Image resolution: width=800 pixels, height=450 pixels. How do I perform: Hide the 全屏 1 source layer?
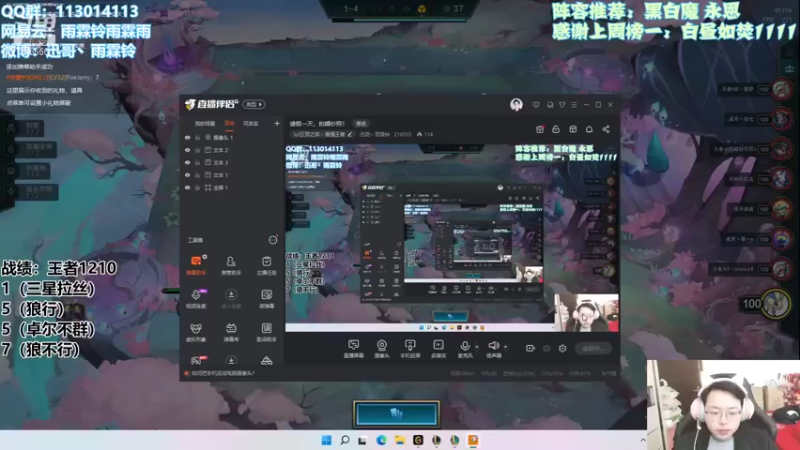187,188
